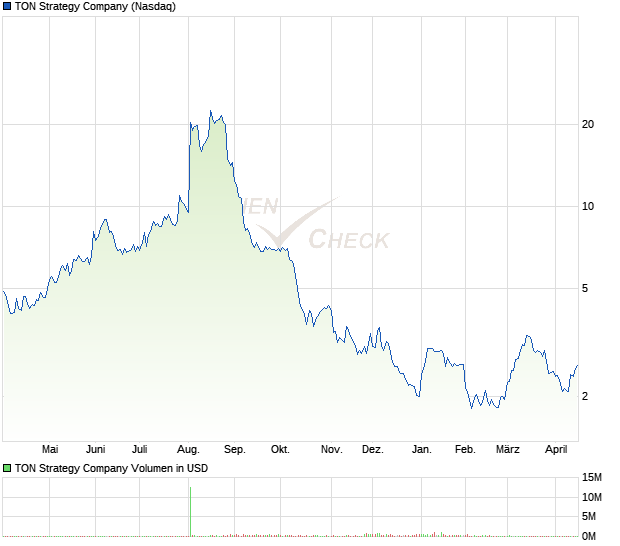Click the 'TON Strategy Company (Nasdaq)' chart title
The width and height of the screenshot is (620, 546).
click(95, 6)
